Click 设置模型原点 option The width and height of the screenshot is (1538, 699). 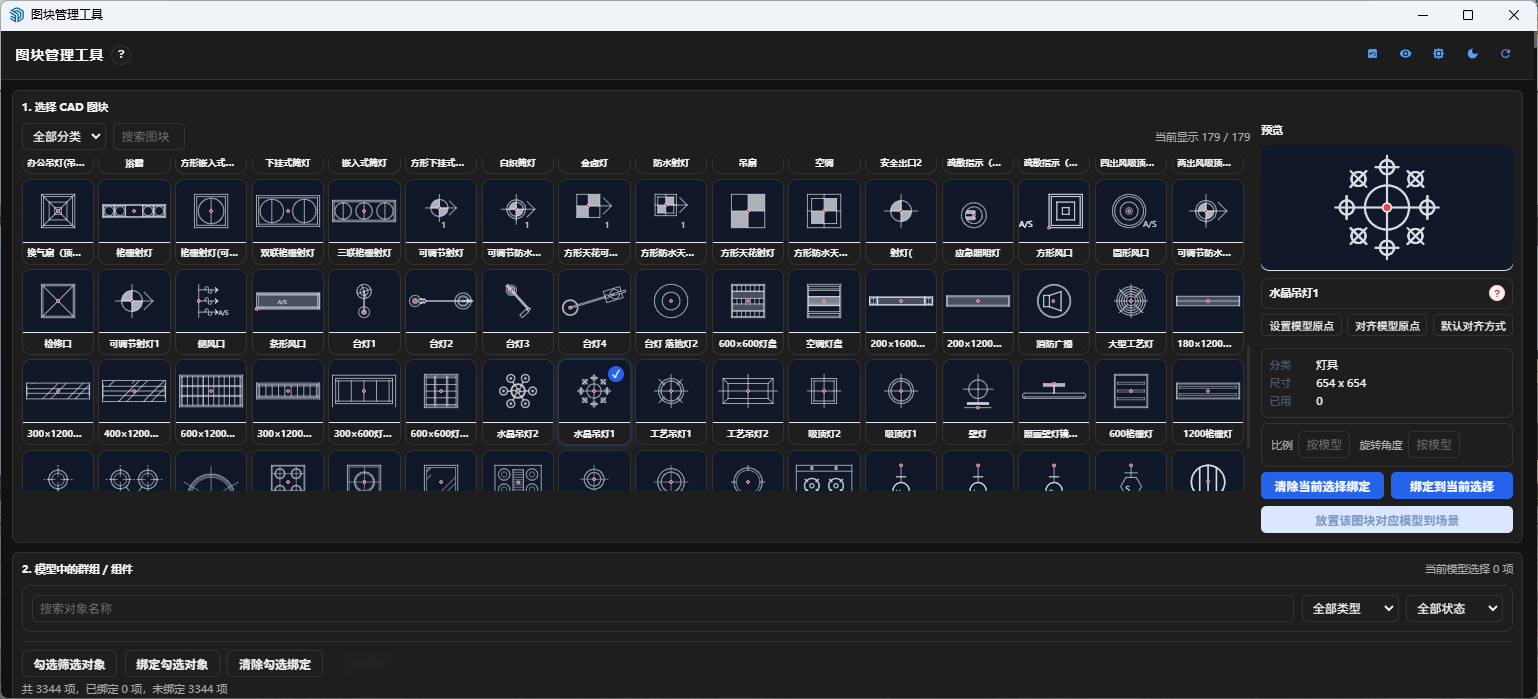pos(1301,326)
